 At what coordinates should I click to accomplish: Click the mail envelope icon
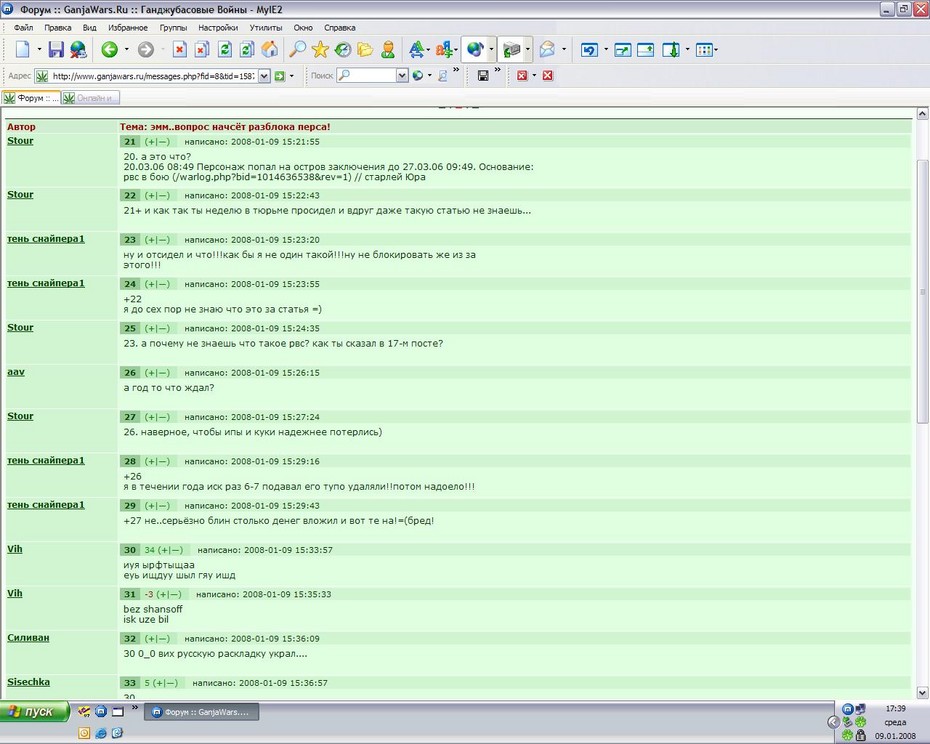coord(547,49)
